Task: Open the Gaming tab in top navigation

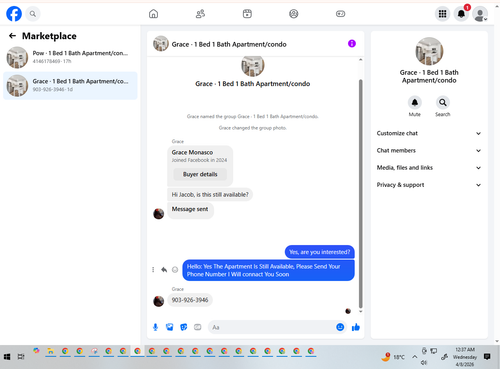Action: [340, 14]
